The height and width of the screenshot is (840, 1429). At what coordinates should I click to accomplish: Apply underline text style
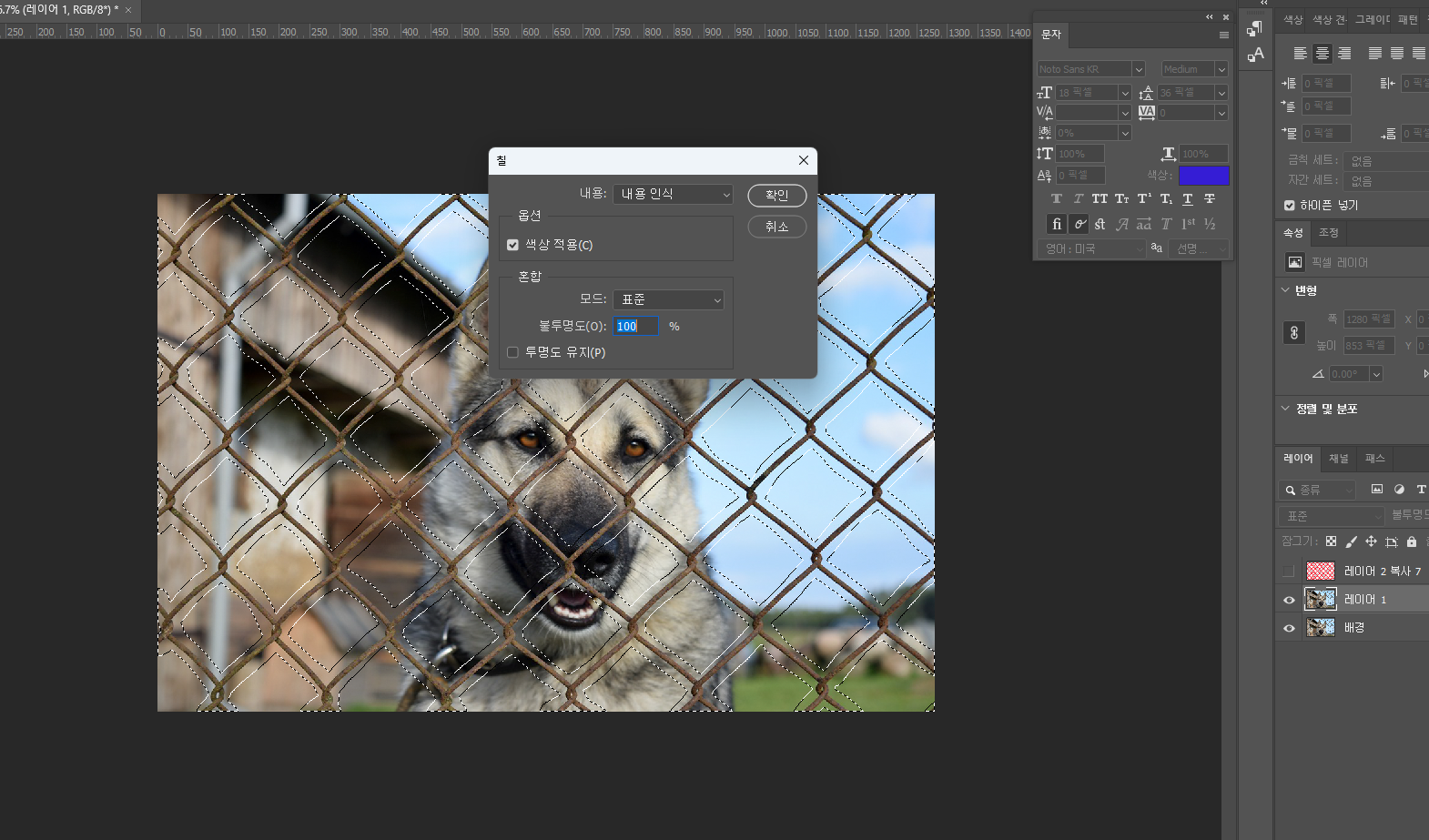tap(1188, 198)
